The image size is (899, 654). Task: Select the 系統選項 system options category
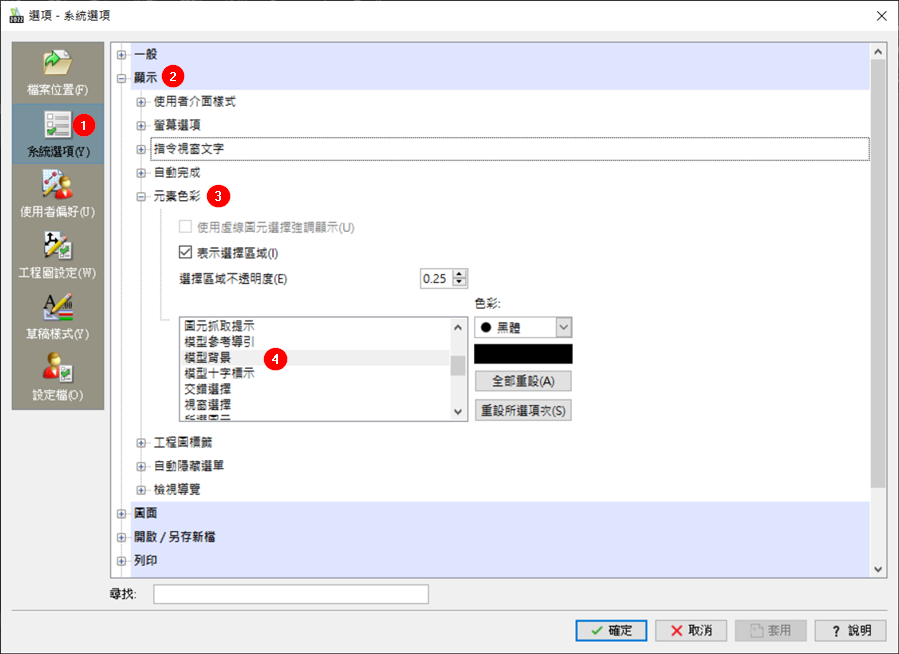(x=58, y=134)
